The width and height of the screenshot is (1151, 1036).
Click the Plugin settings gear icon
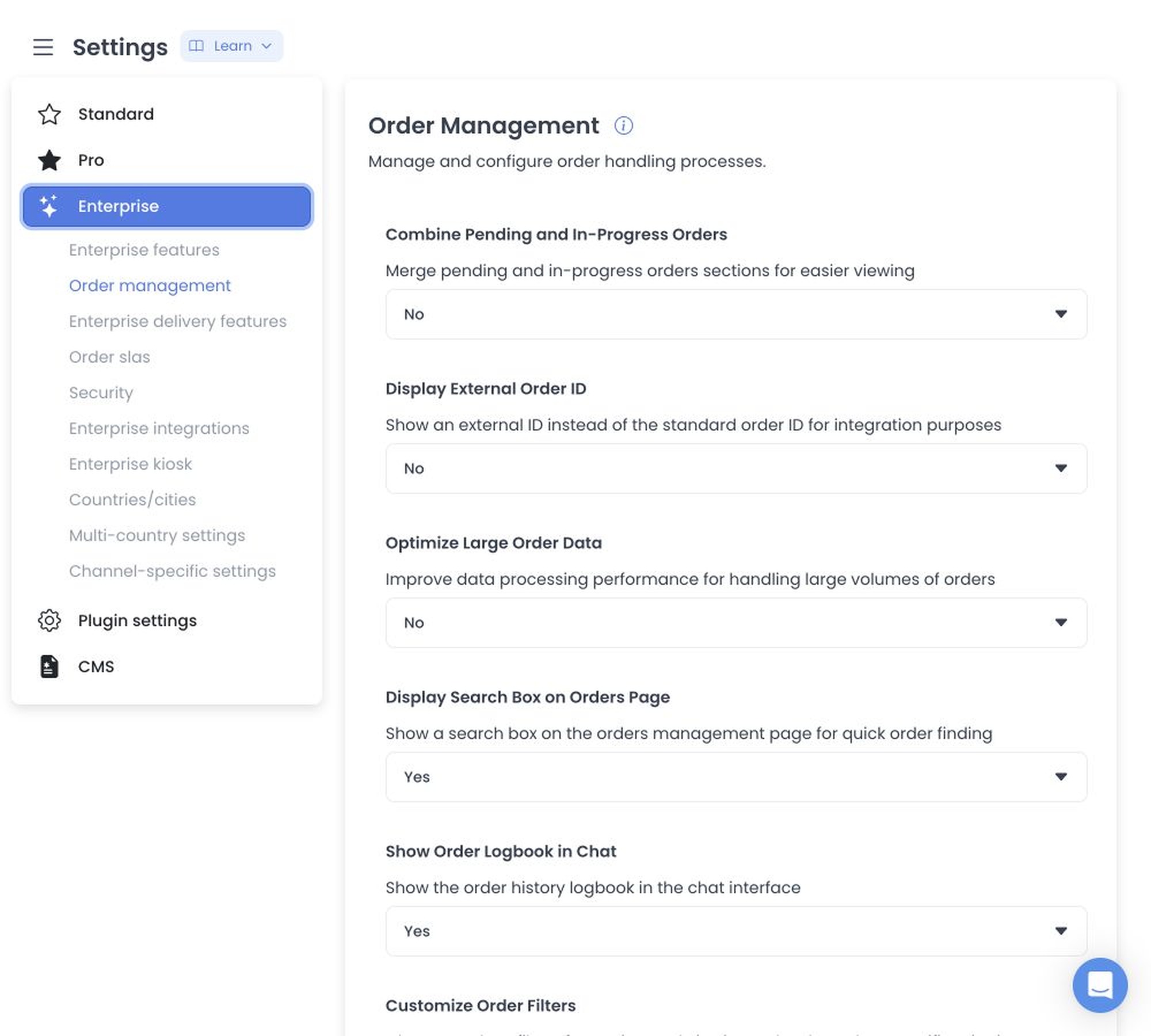click(x=49, y=620)
